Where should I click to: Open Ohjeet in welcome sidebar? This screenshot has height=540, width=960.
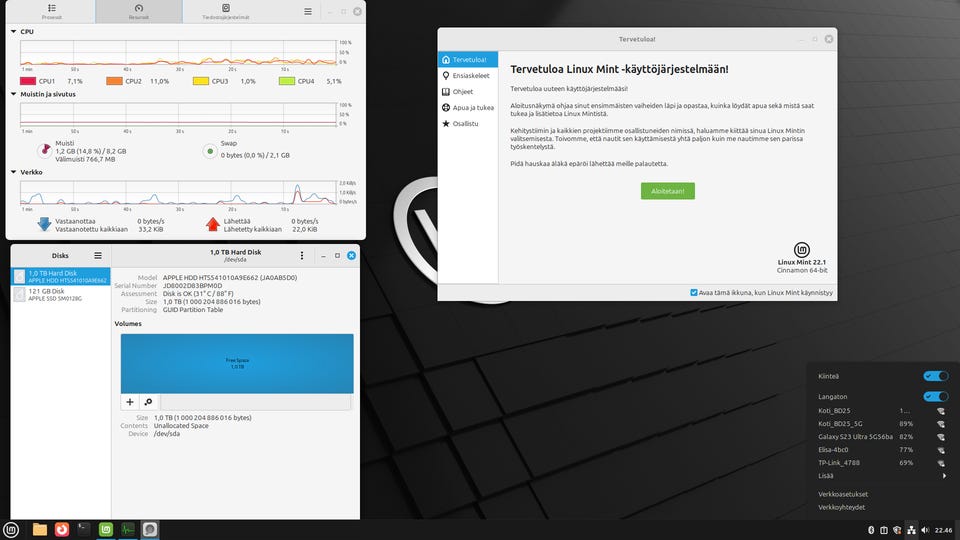tap(468, 91)
